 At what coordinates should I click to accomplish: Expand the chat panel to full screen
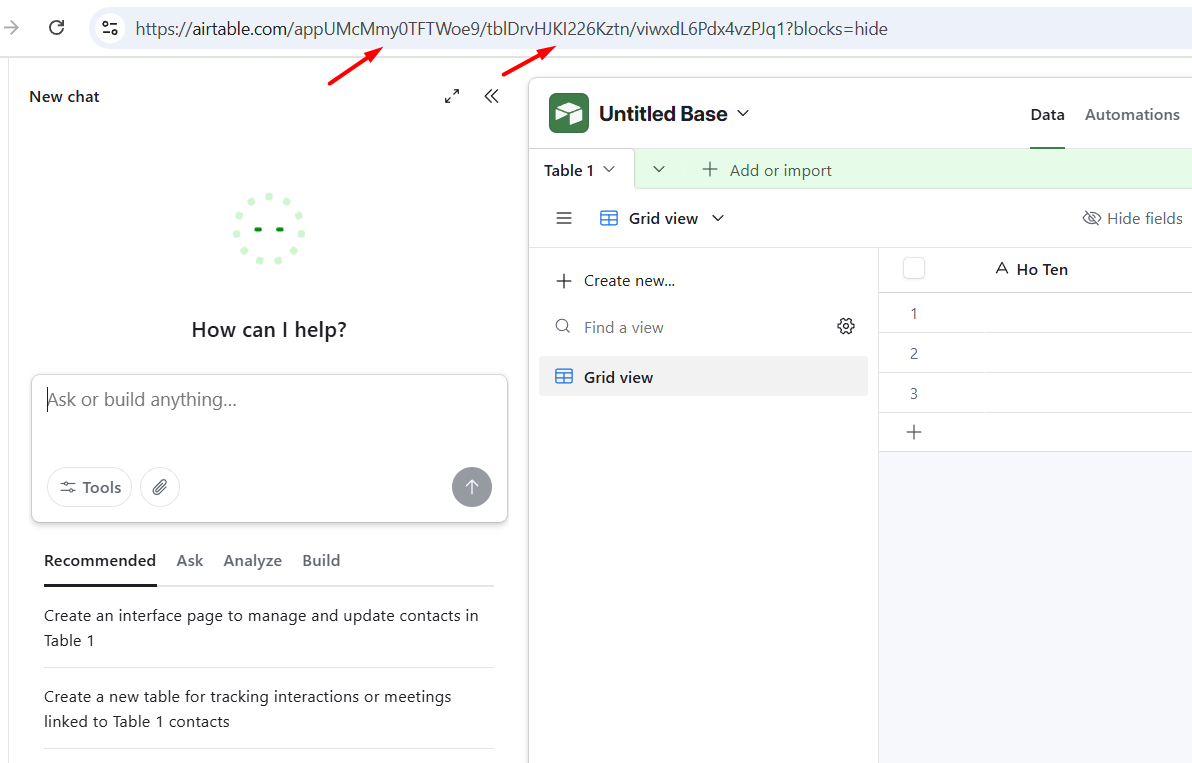click(x=451, y=95)
